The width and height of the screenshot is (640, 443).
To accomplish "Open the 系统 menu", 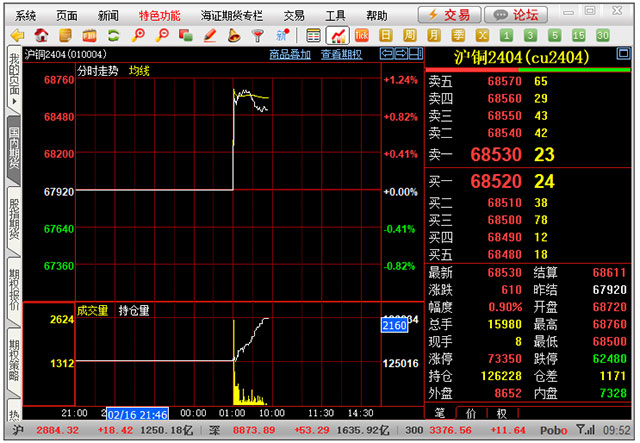I will 25,16.
